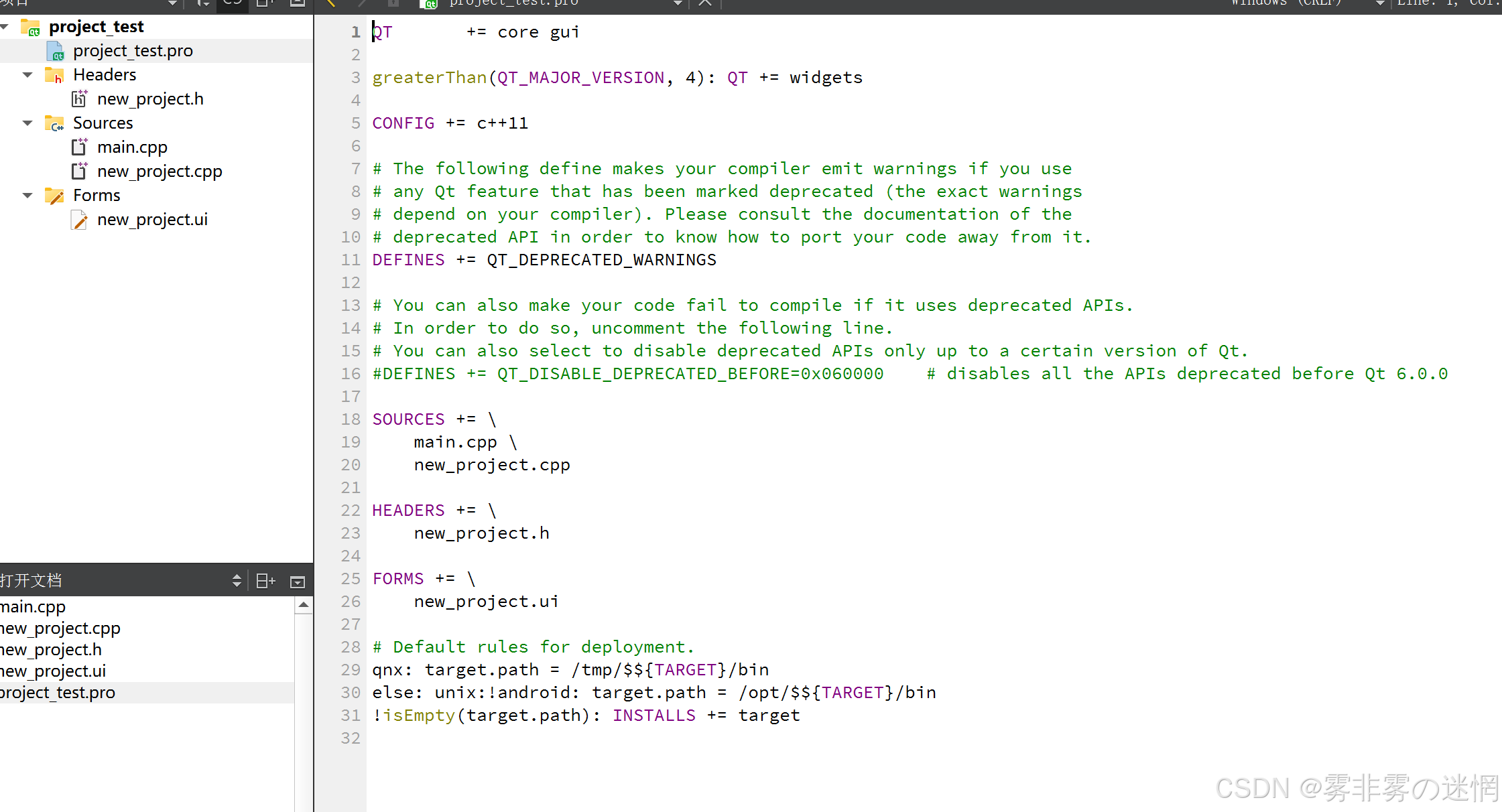Click the Qt file icon beside project_test.pro in tree
The image size is (1502, 812).
tap(55, 51)
